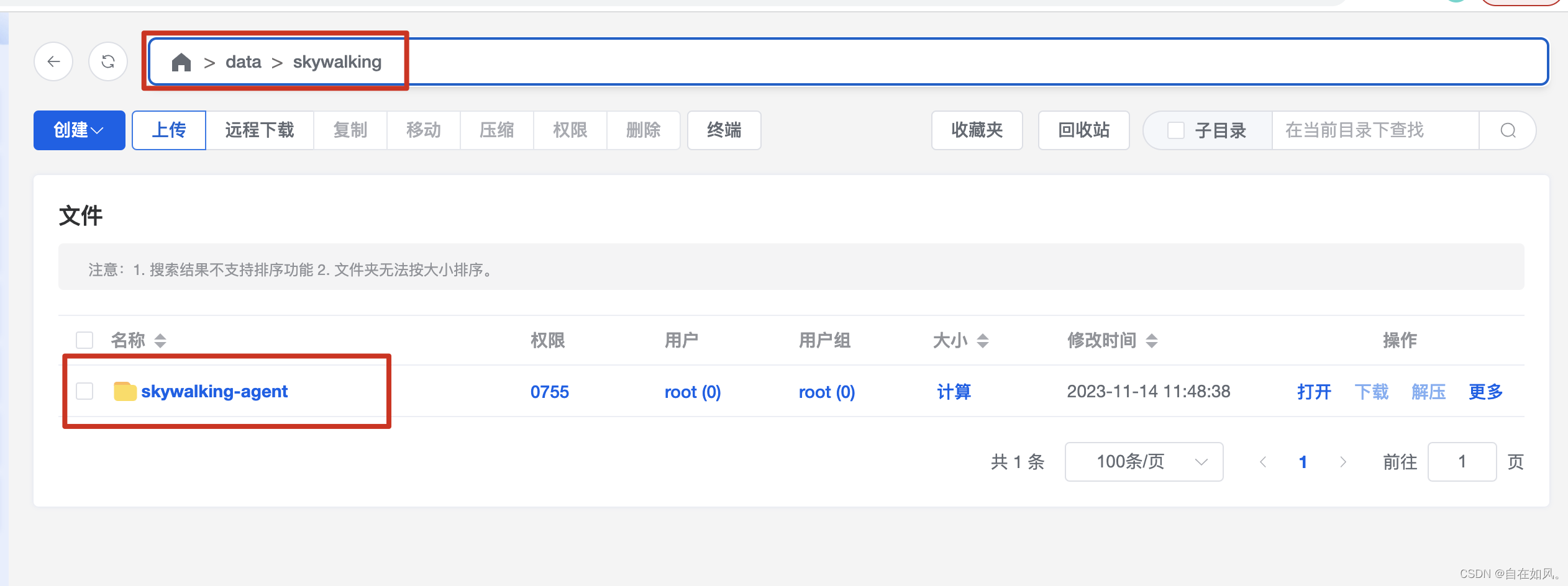
Task: Click root (0) in 用户 column
Action: click(693, 392)
